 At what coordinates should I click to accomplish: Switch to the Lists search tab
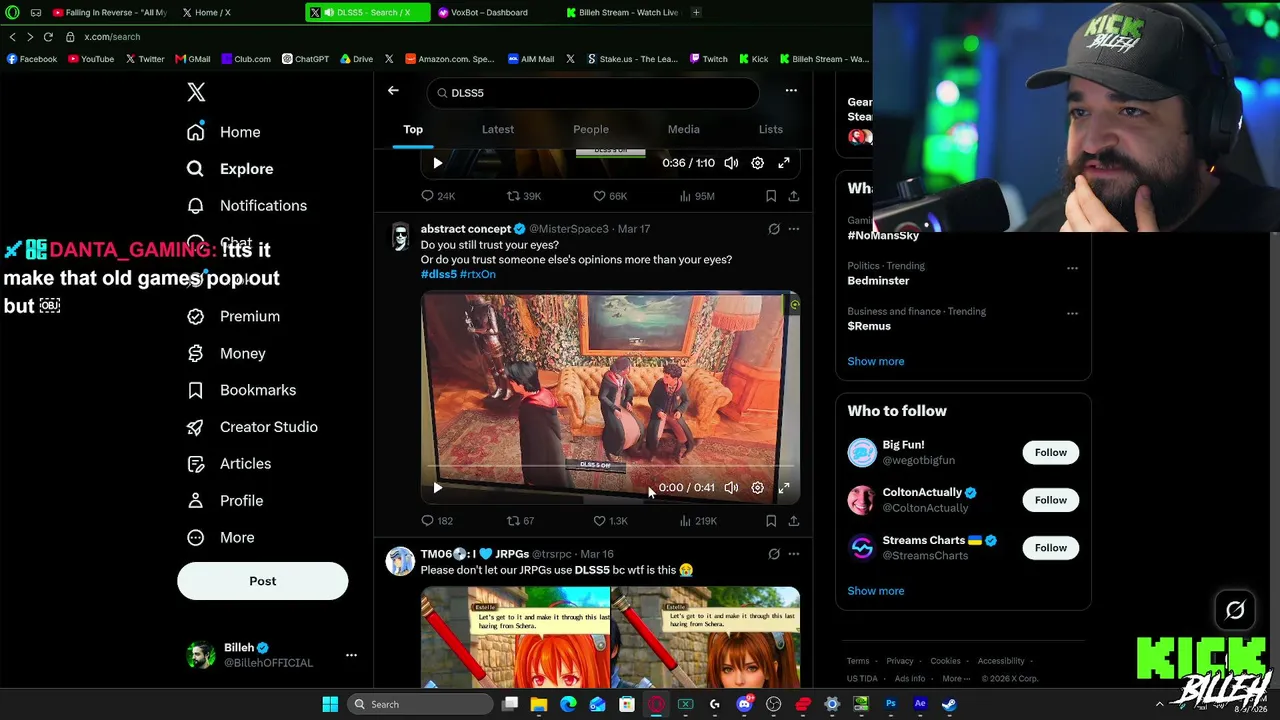(771, 129)
